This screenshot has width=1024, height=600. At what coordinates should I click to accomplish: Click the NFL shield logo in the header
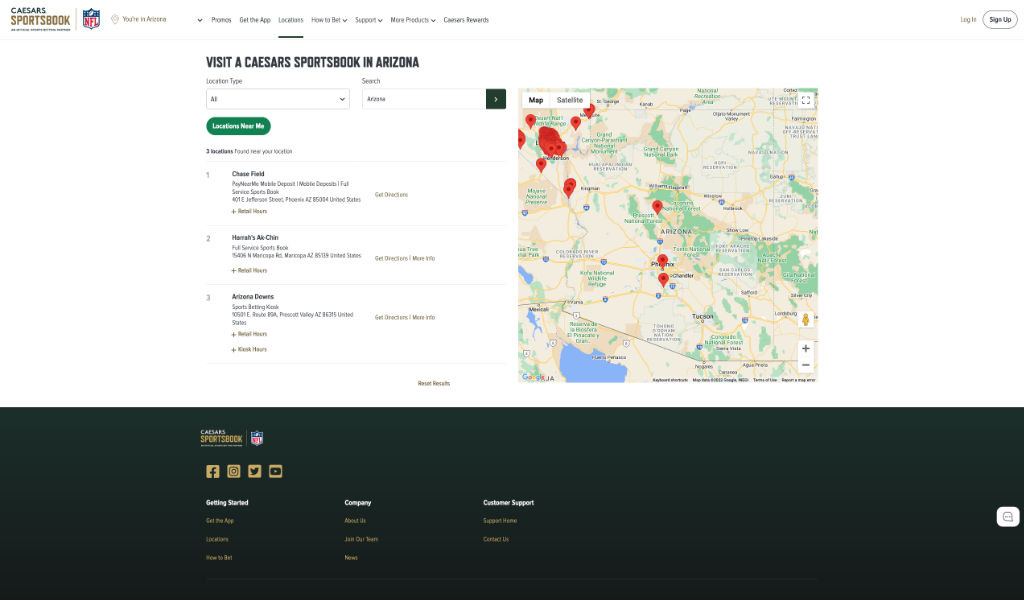coord(91,19)
